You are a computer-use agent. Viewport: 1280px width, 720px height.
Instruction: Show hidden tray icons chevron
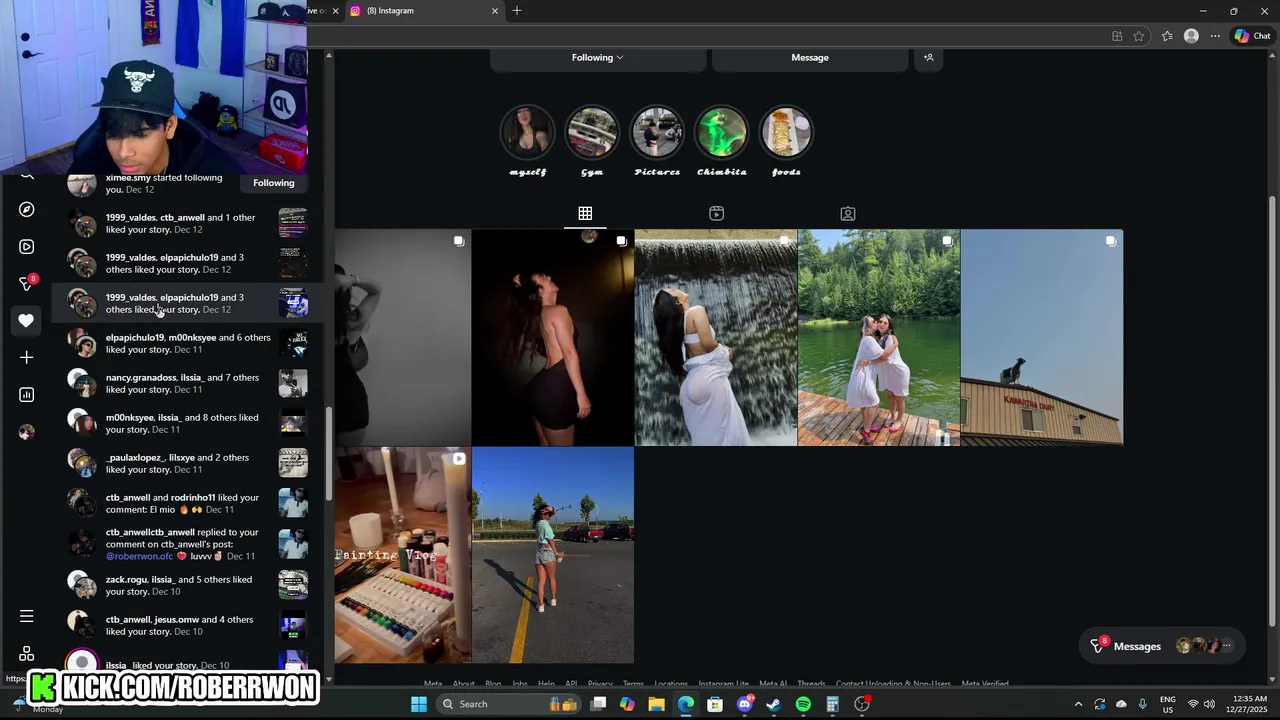pos(1078,704)
